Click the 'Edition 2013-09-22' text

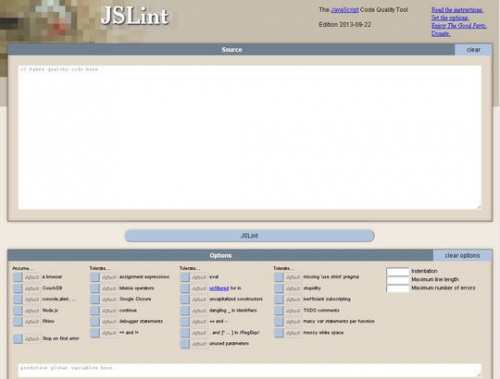[345, 25]
